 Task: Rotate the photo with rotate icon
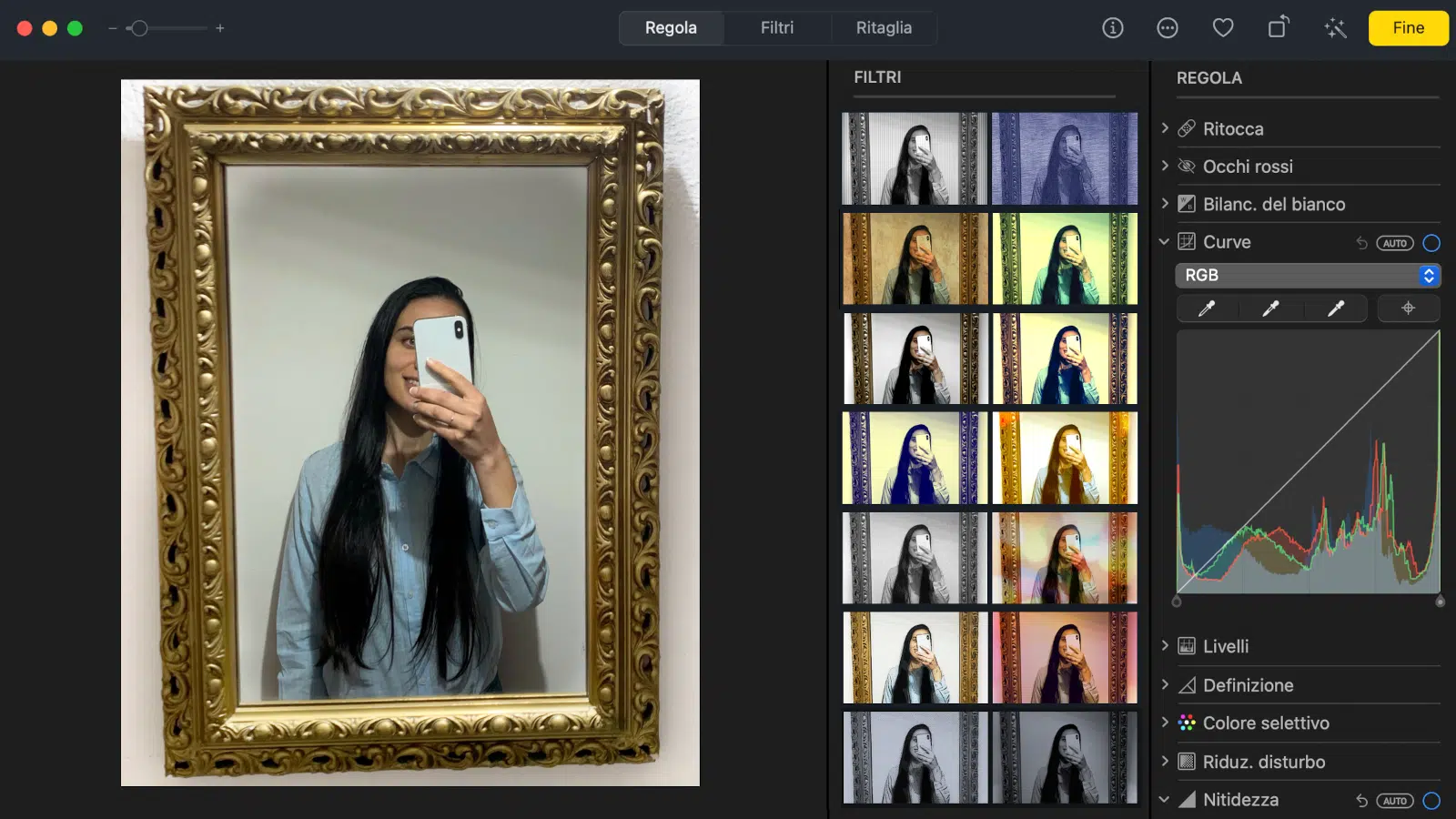click(1279, 27)
